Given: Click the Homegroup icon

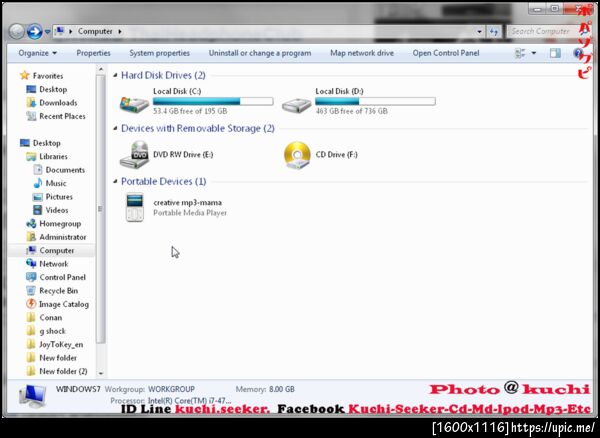Looking at the screenshot, I should [31, 223].
